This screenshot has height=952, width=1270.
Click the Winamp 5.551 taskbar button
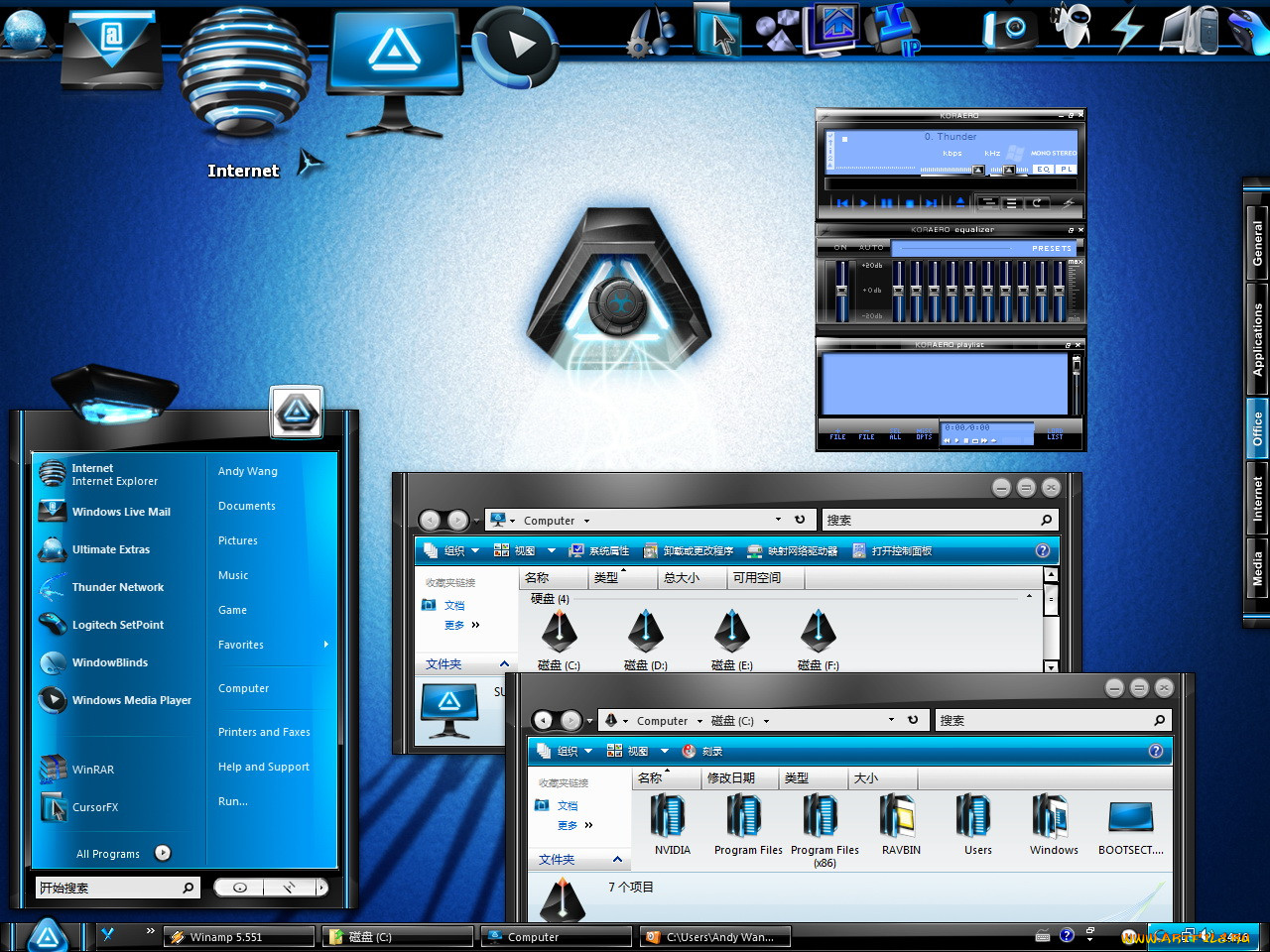[x=239, y=936]
